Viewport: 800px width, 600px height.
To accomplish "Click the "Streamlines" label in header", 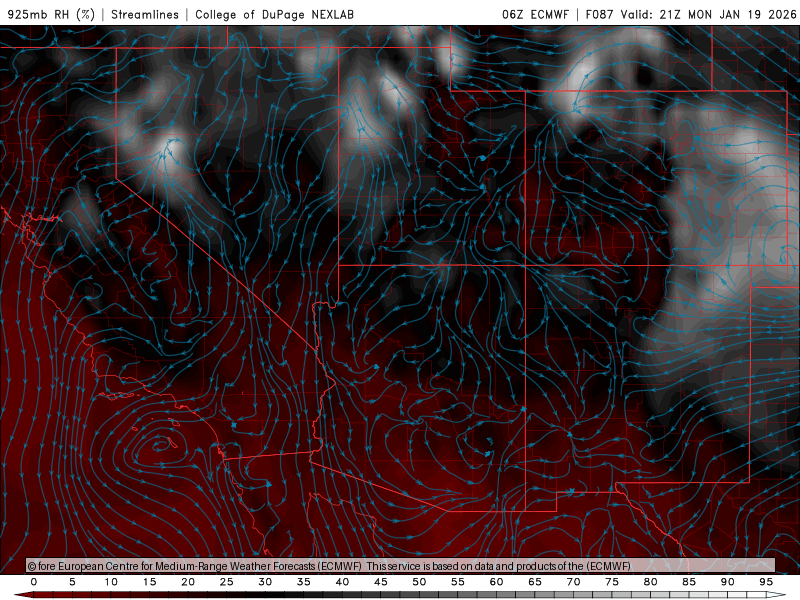I will point(145,14).
